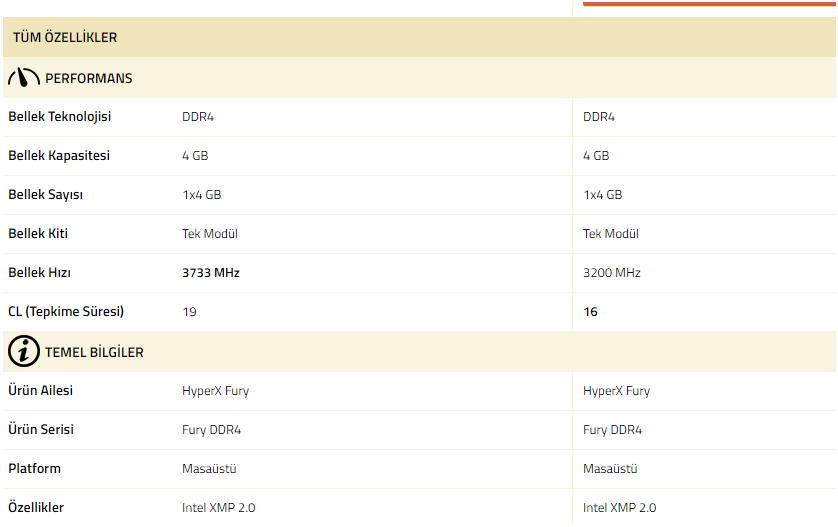Click first product's DDR4 technology value

click(x=198, y=117)
